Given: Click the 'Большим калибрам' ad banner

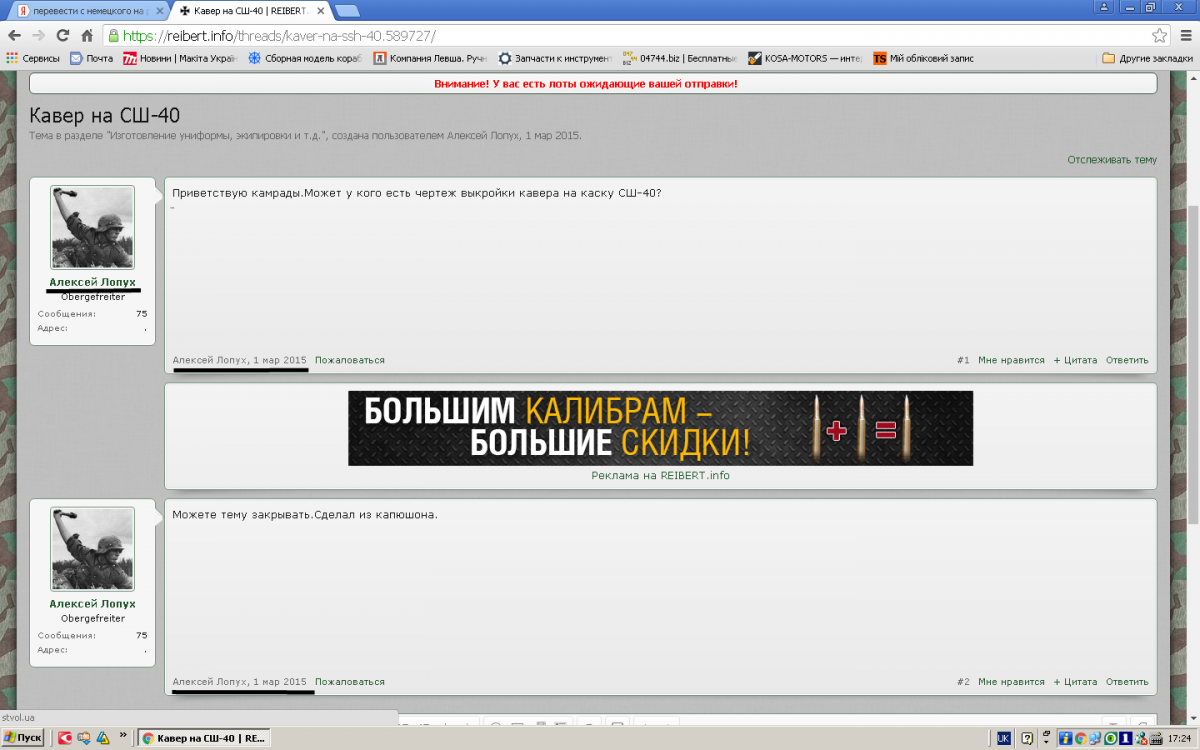Looking at the screenshot, I should tap(660, 428).
